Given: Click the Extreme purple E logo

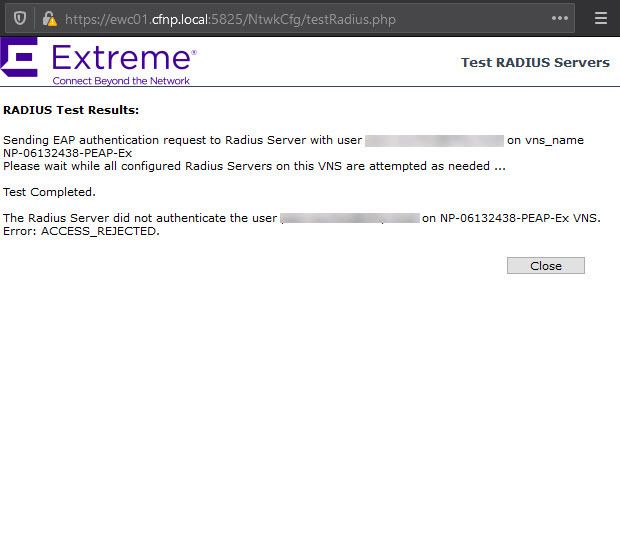Looking at the screenshot, I should click(19, 59).
